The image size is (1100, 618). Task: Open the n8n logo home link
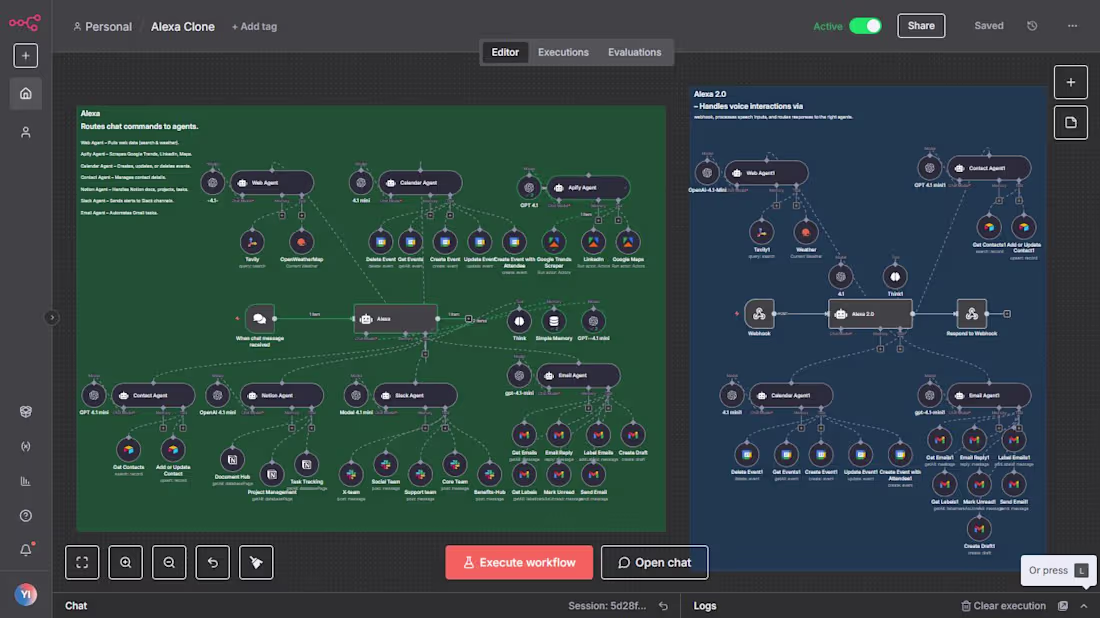click(x=25, y=23)
